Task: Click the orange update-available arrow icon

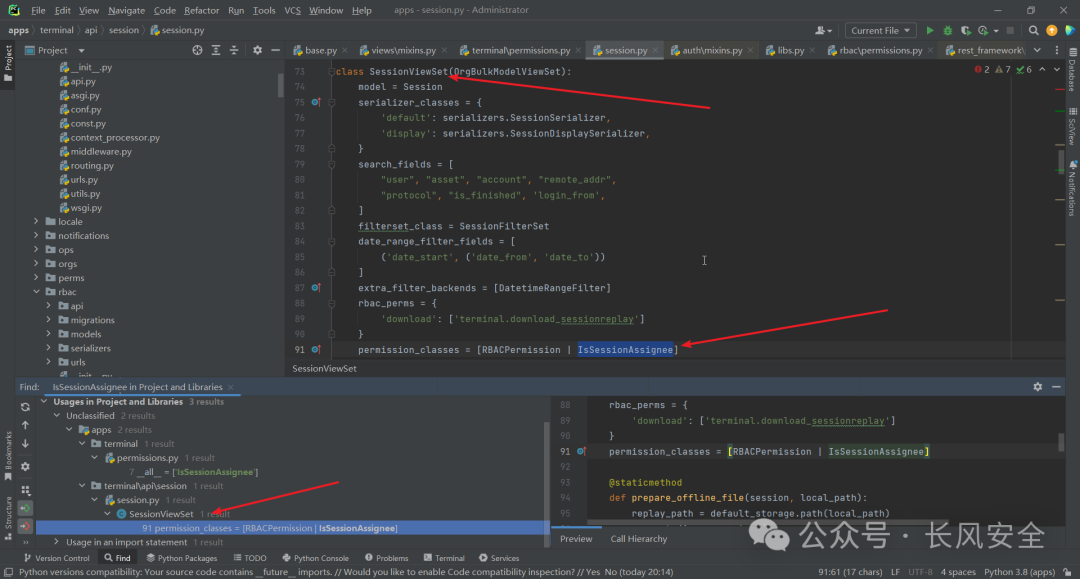Action: click(1052, 30)
